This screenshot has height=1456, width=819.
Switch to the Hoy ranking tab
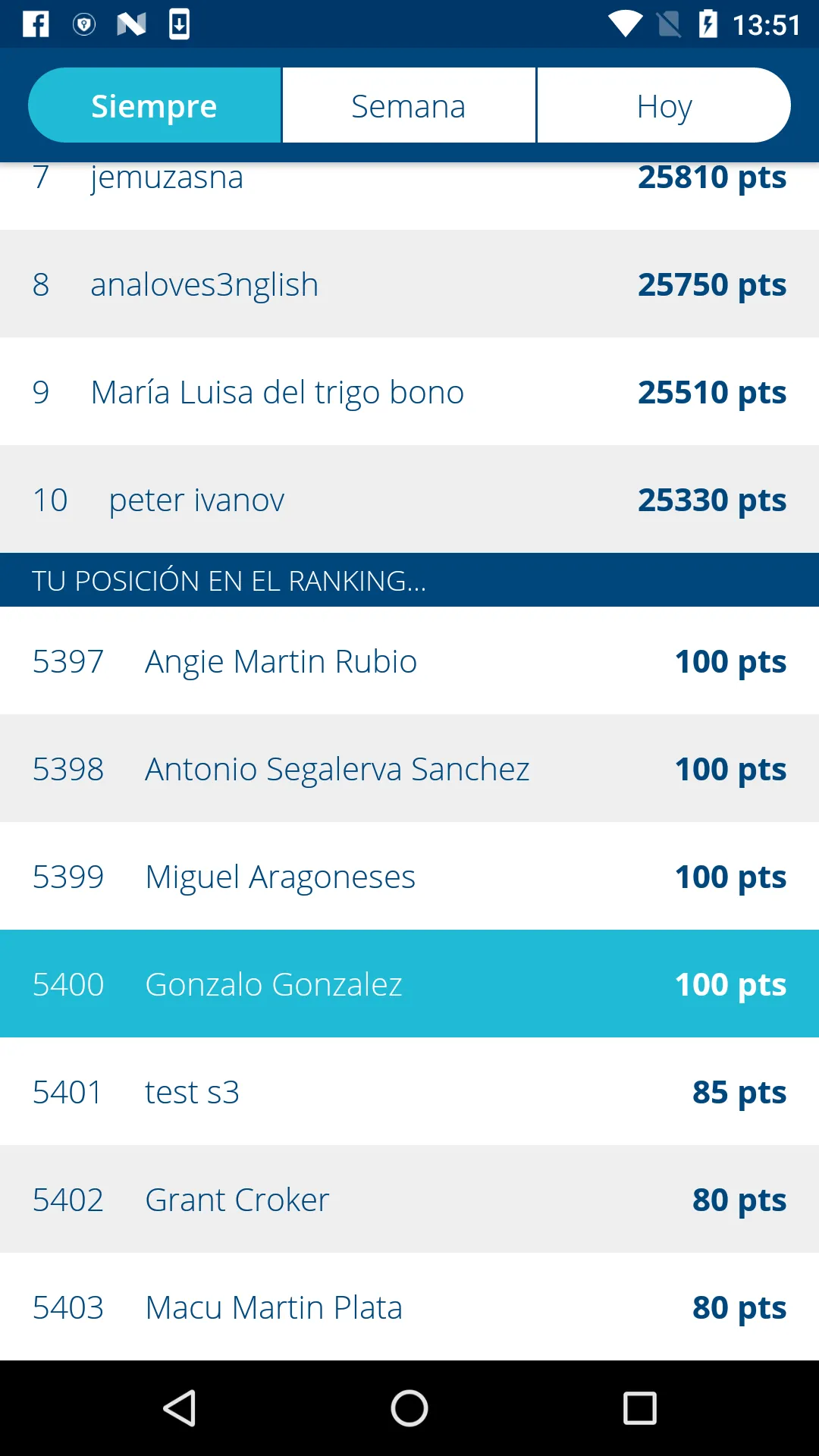coord(664,105)
